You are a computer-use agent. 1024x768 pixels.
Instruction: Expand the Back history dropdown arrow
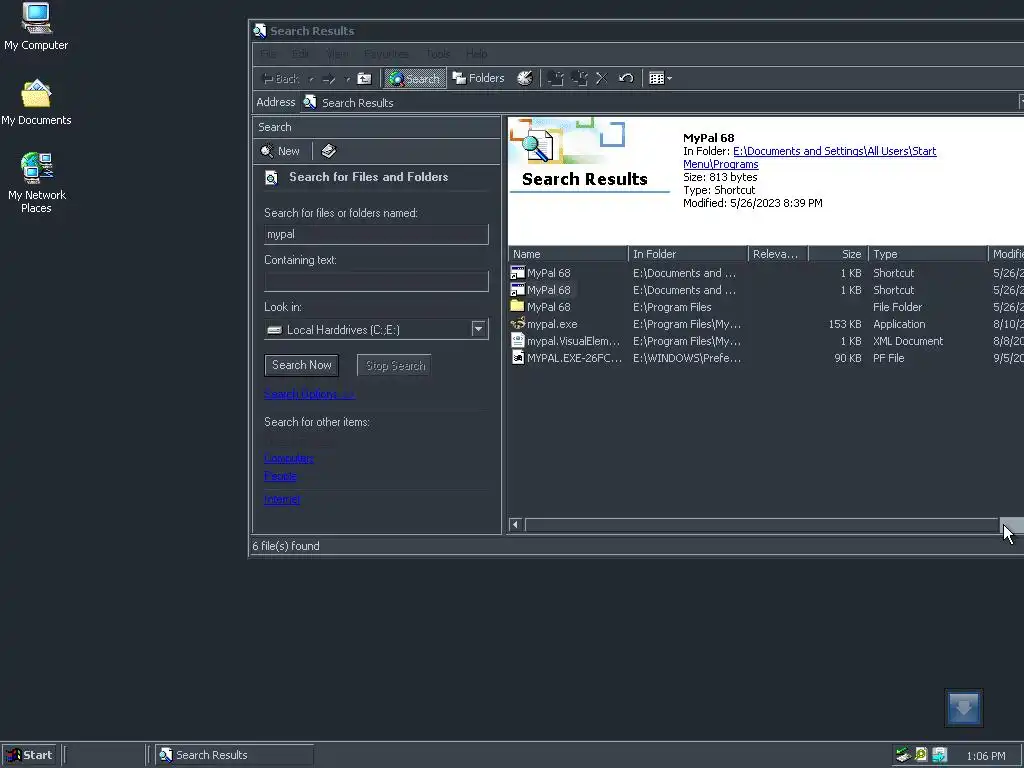coord(311,79)
